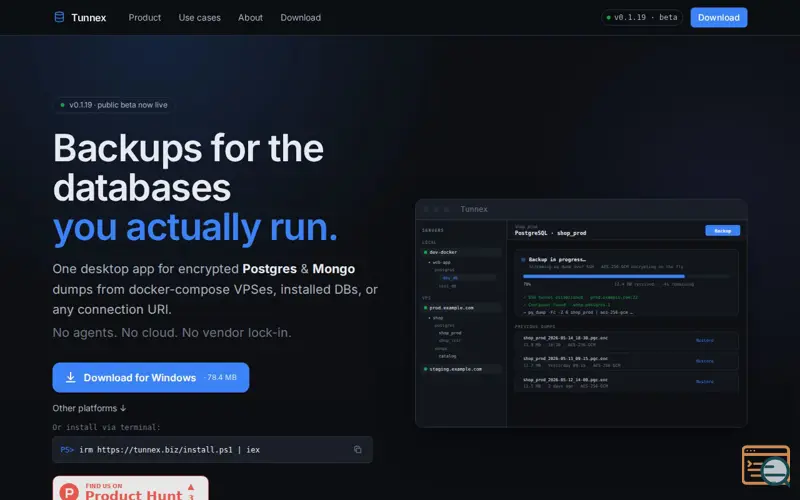The width and height of the screenshot is (800, 500).
Task: Restore the shop_prod 05-14 dump
Action: click(x=705, y=340)
